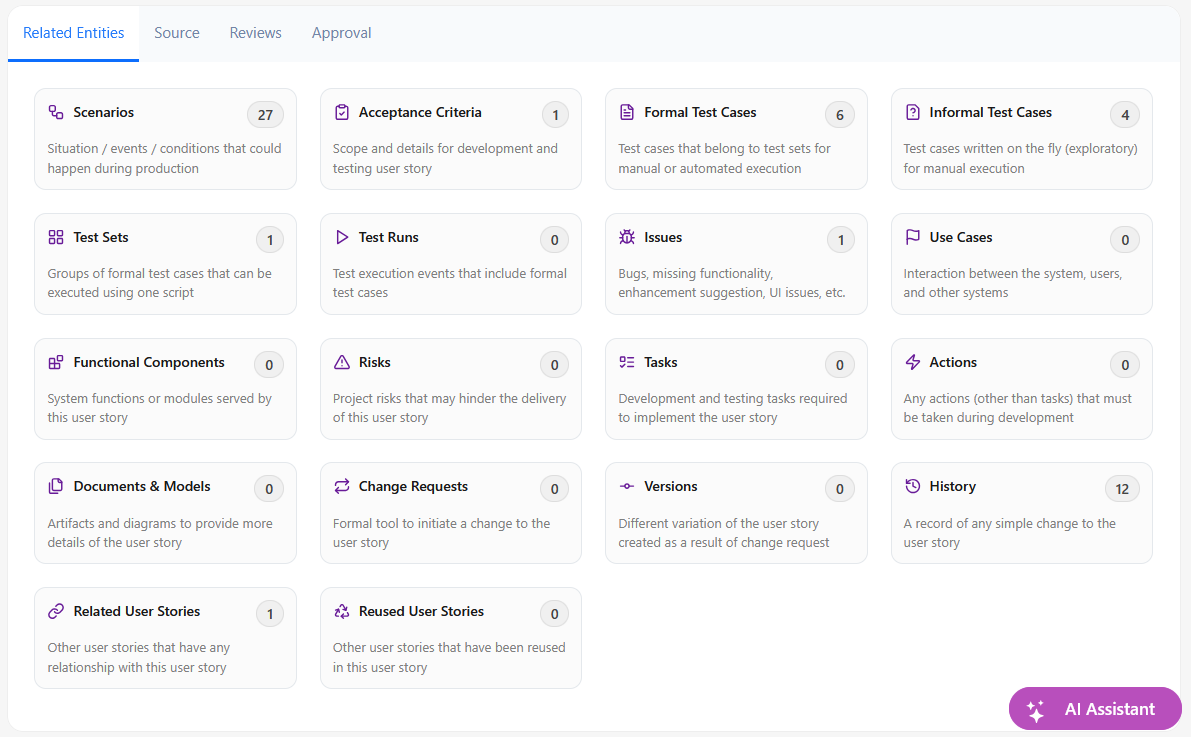
Task: Click the Scenarios card icon
Action: point(56,113)
